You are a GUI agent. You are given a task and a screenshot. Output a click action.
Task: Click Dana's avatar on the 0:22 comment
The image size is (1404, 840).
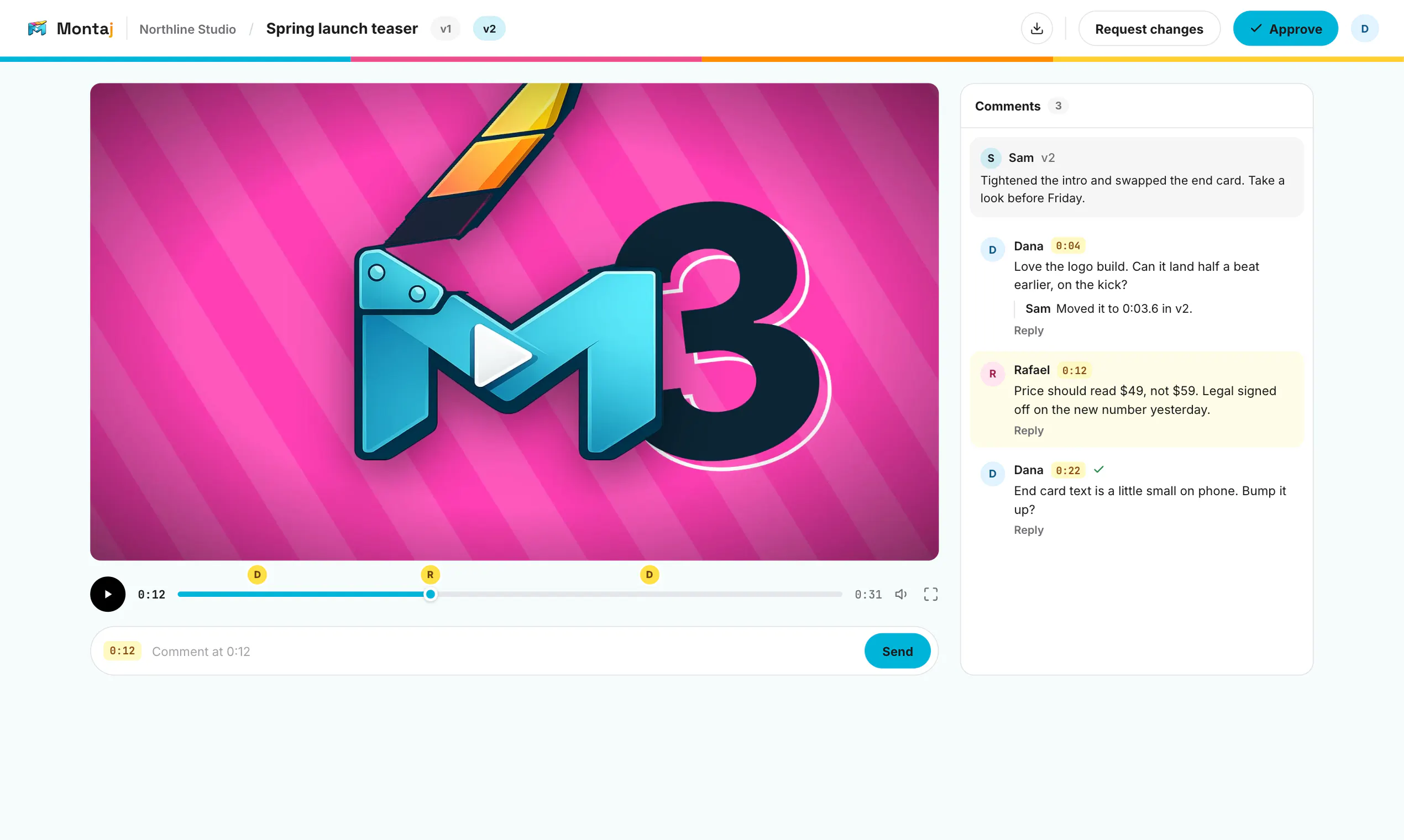point(992,474)
